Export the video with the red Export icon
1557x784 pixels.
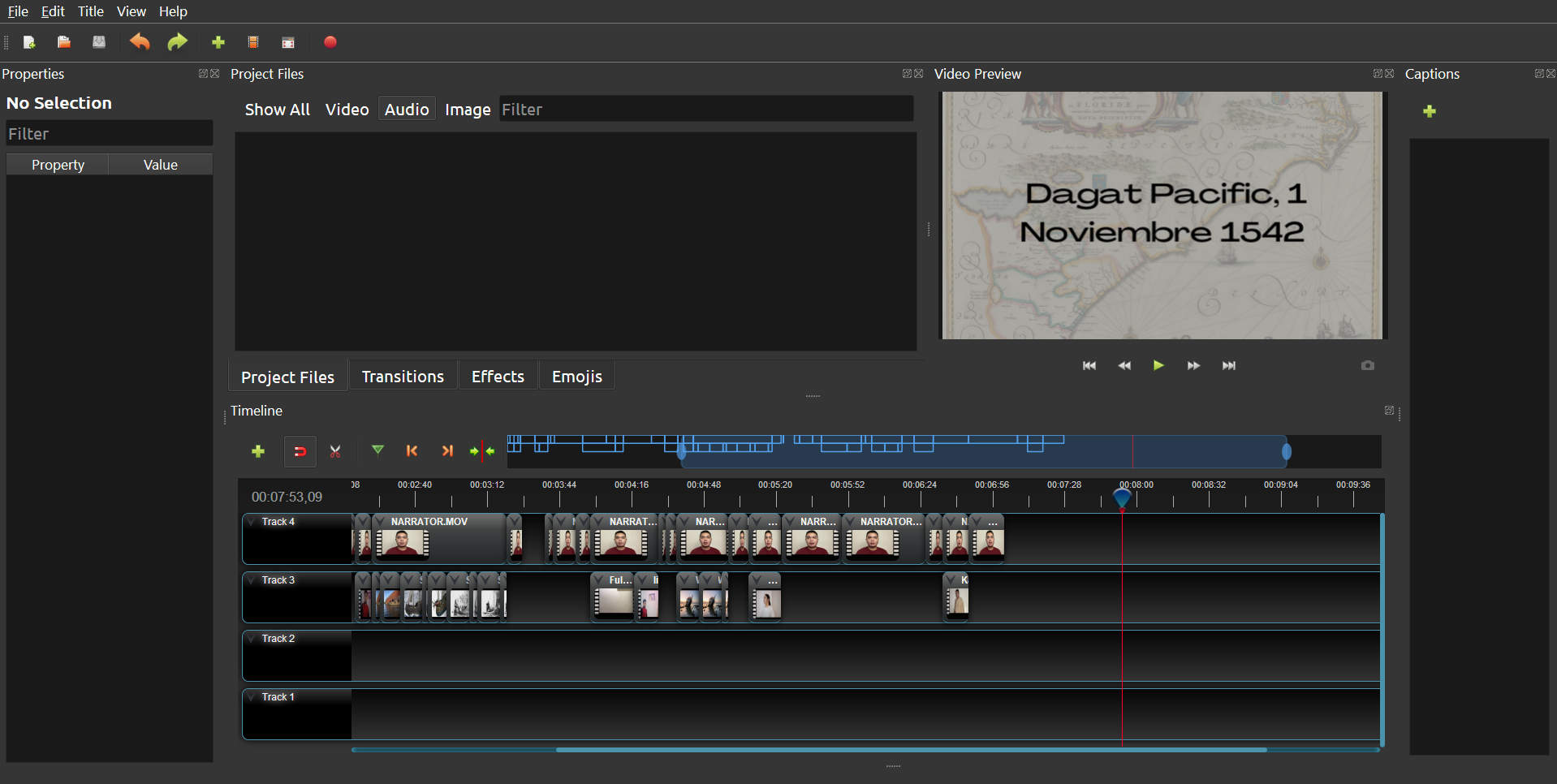[x=330, y=42]
